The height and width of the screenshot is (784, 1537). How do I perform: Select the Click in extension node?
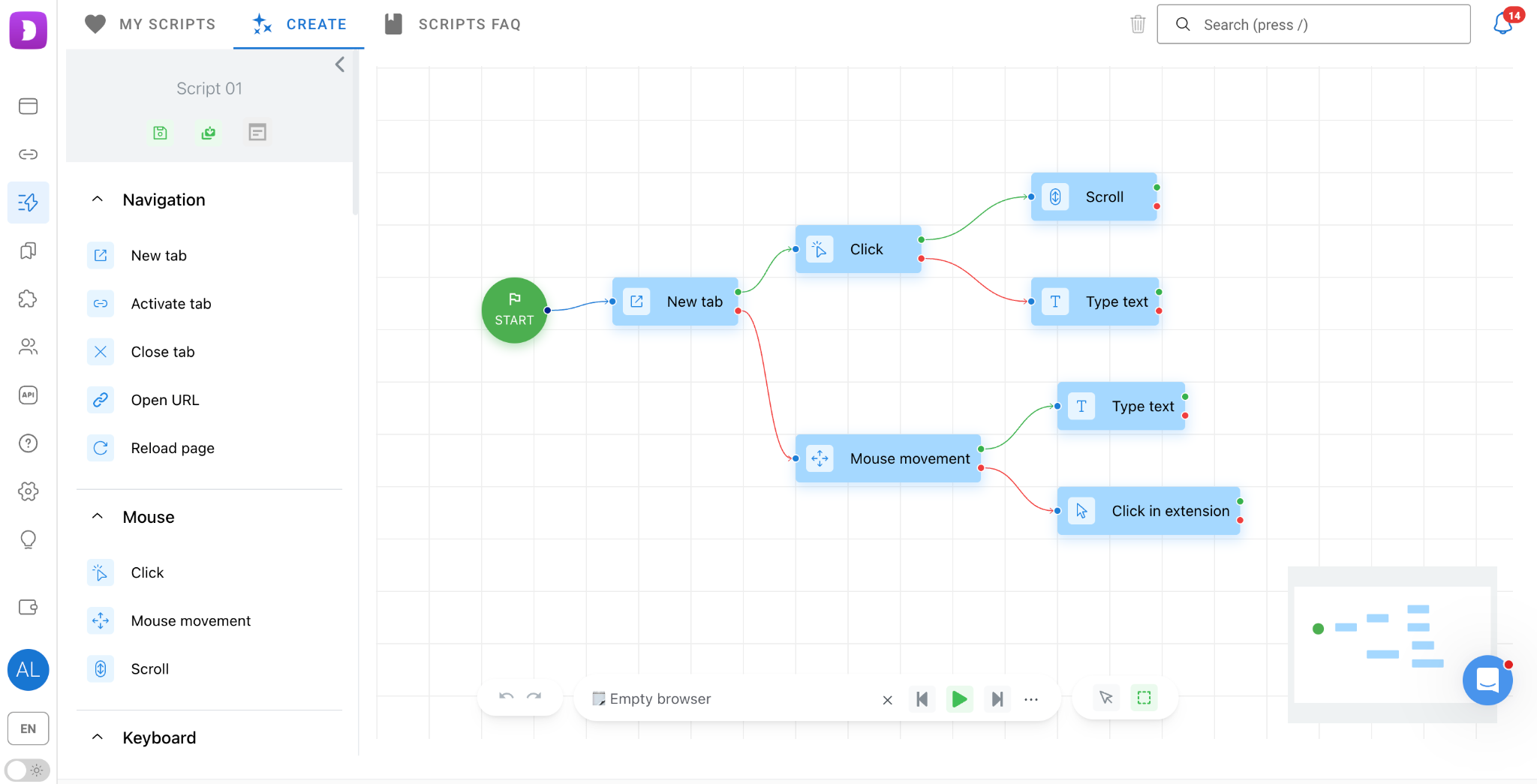tap(1149, 511)
